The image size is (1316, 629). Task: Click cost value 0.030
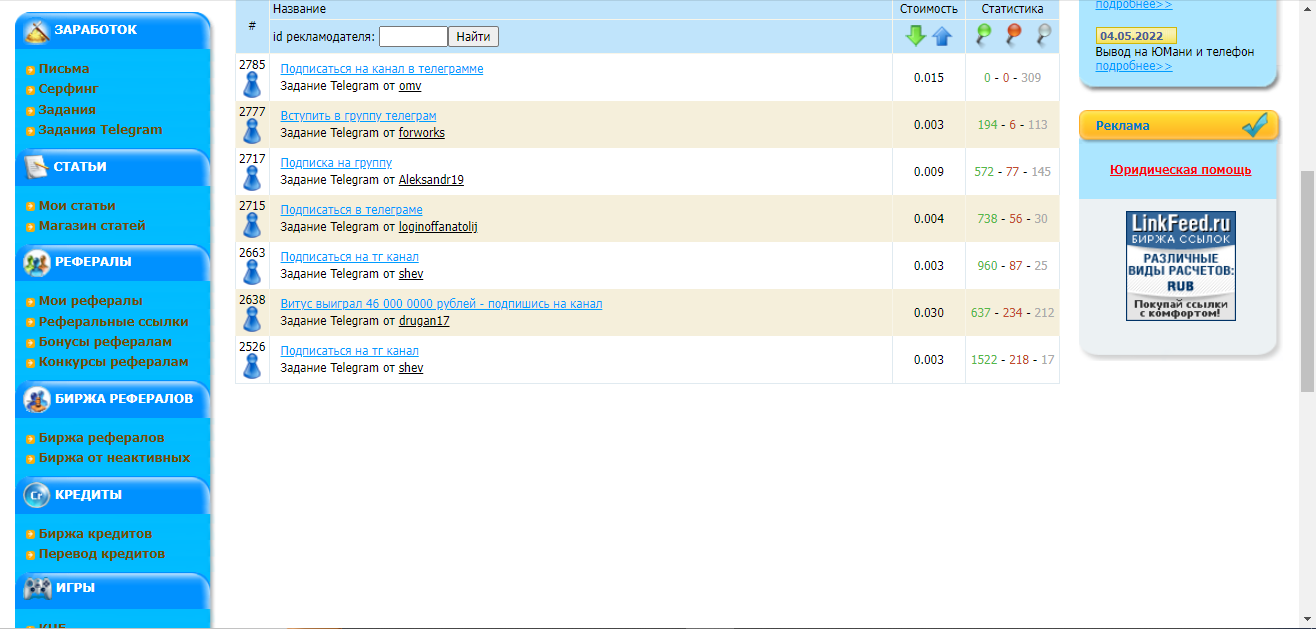[929, 313]
